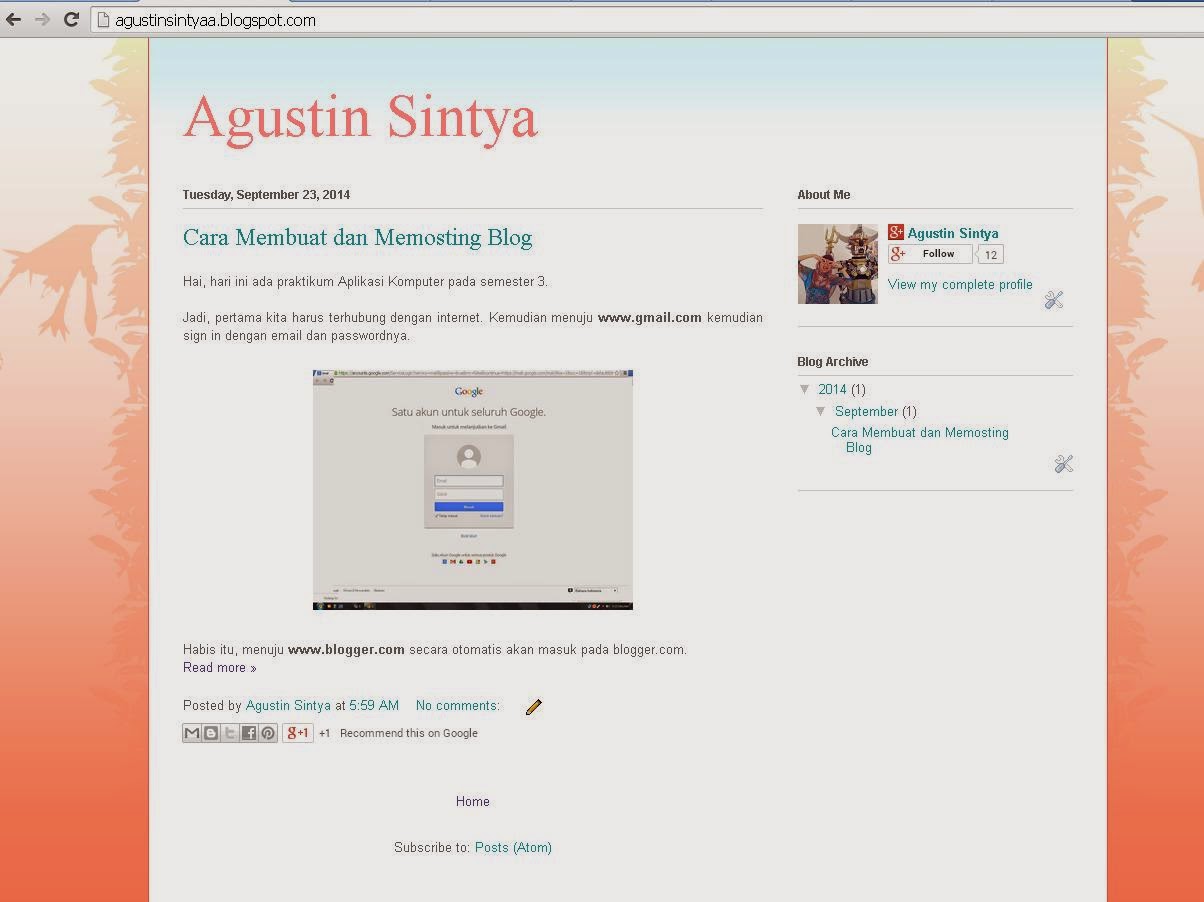Select the bold www.blogger.com text in the post
The width and height of the screenshot is (1204, 902).
346,650
